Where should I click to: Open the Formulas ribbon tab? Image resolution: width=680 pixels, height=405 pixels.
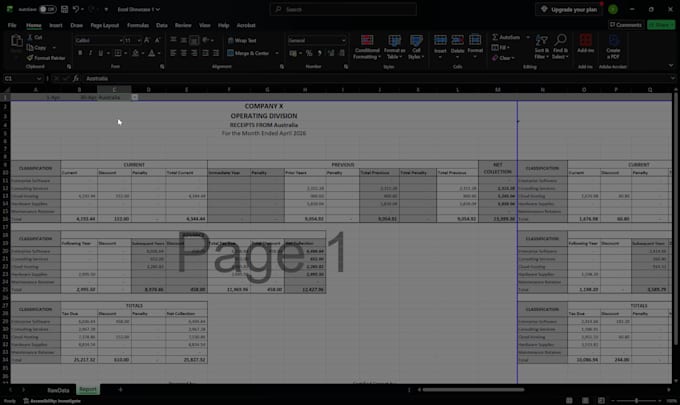click(138, 25)
